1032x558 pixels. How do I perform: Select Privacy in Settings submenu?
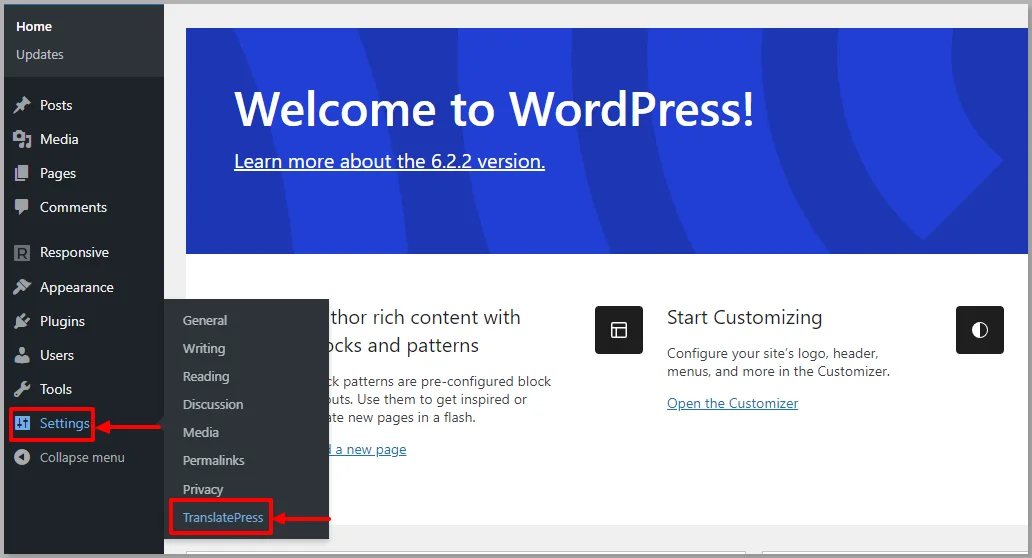pos(203,490)
